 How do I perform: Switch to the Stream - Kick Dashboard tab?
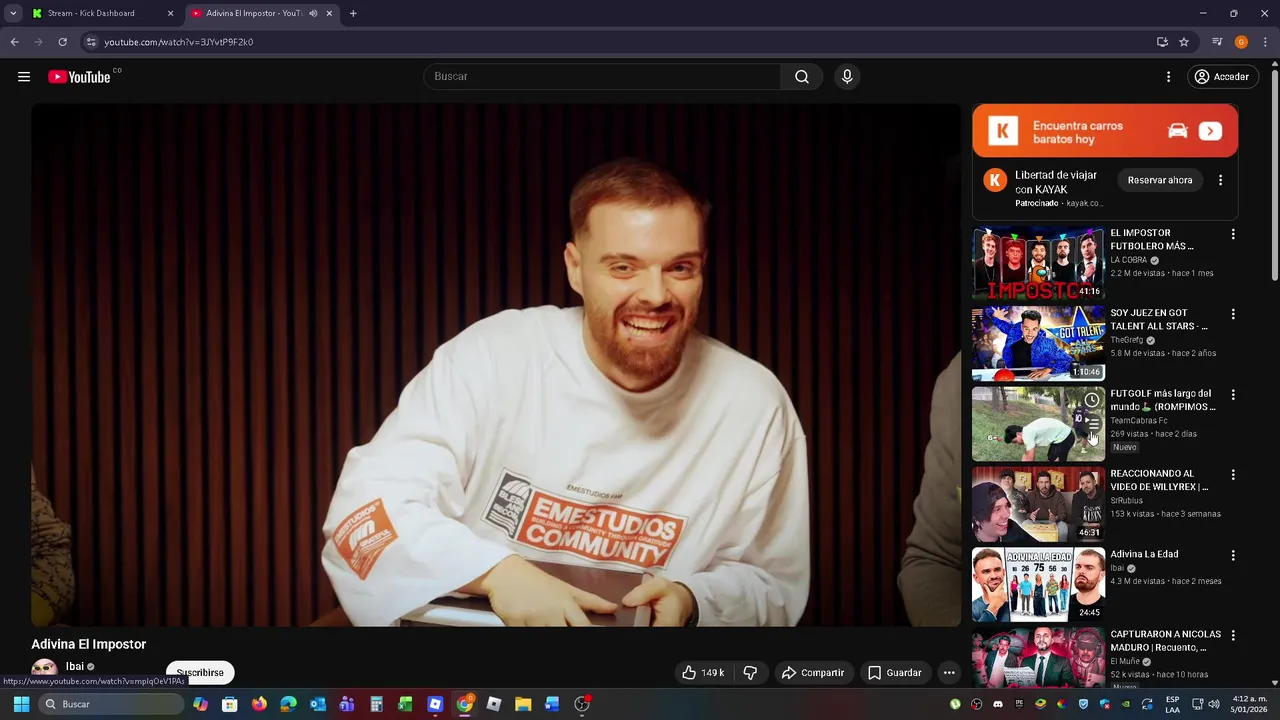[x=100, y=13]
